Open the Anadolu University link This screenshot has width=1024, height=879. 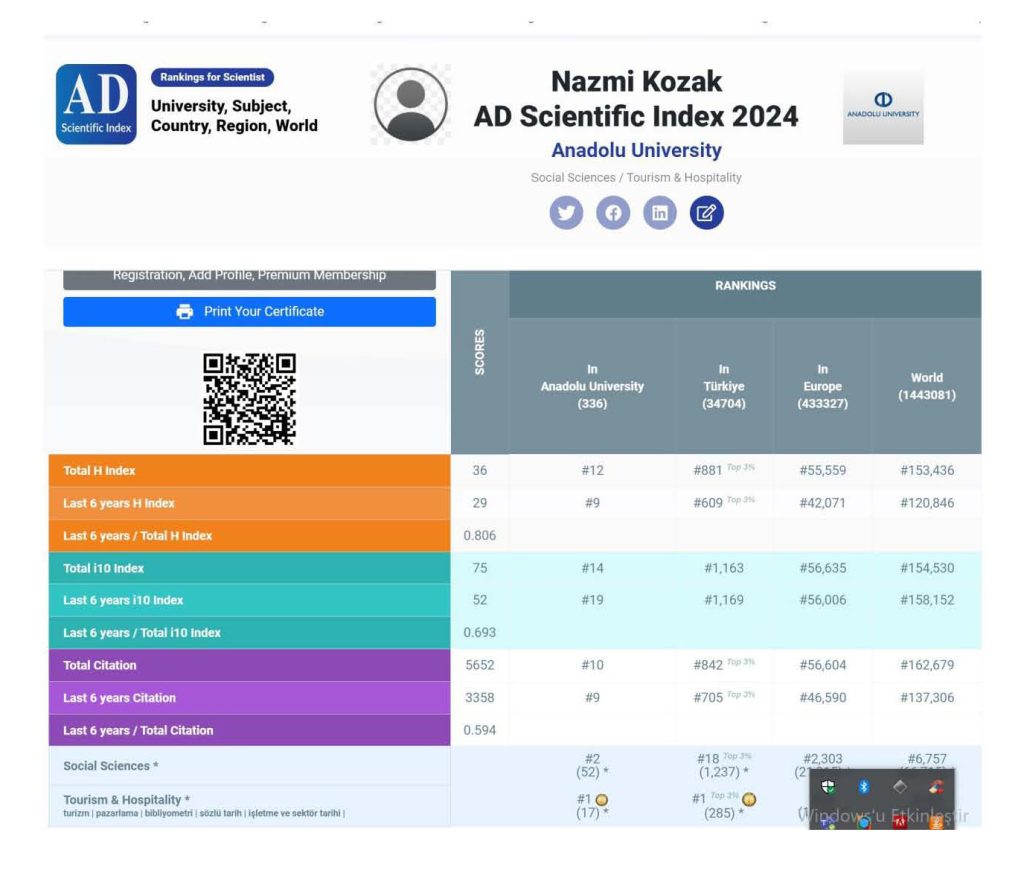click(x=636, y=150)
